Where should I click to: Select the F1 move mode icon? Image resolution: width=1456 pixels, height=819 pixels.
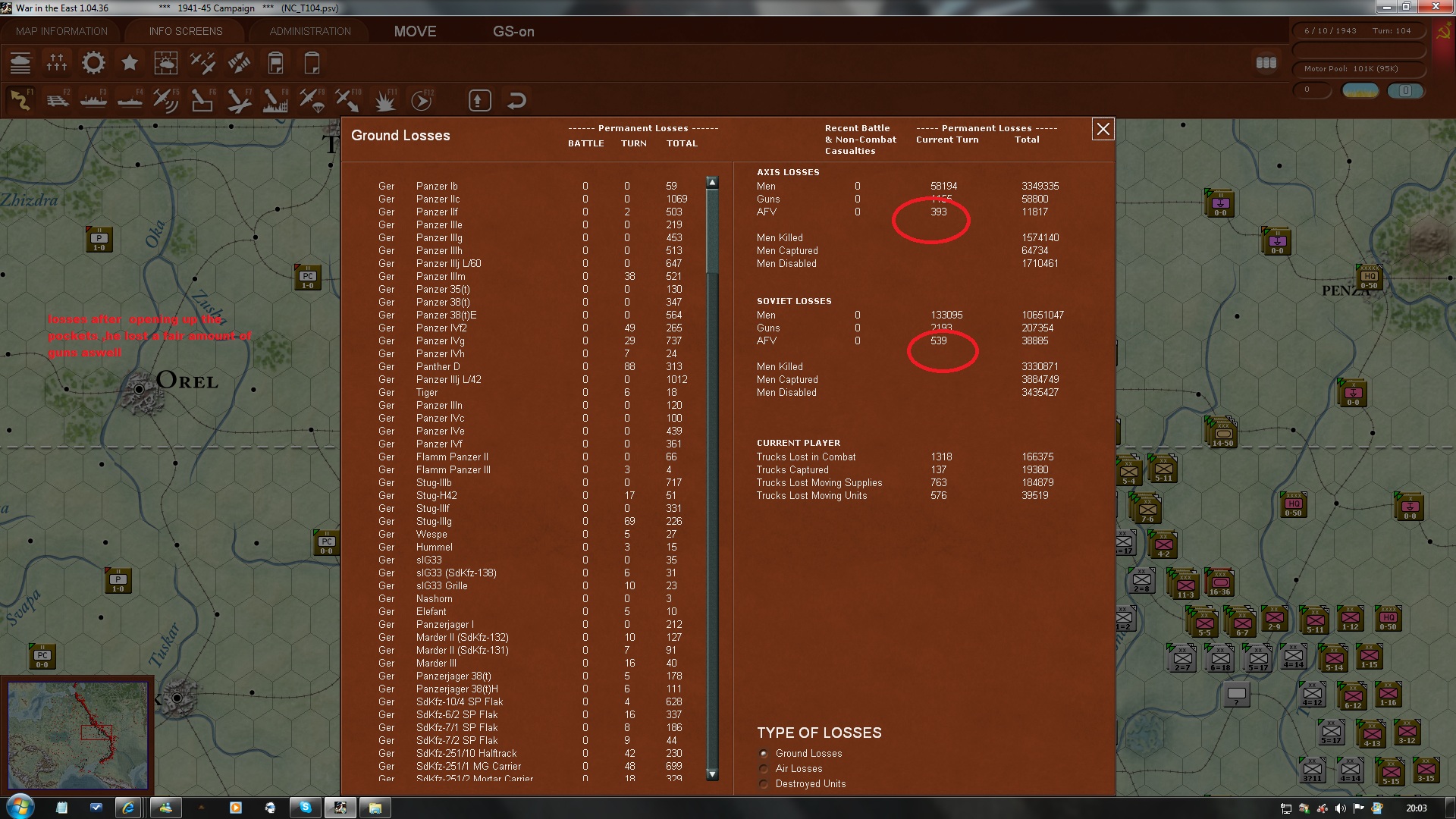point(20,100)
